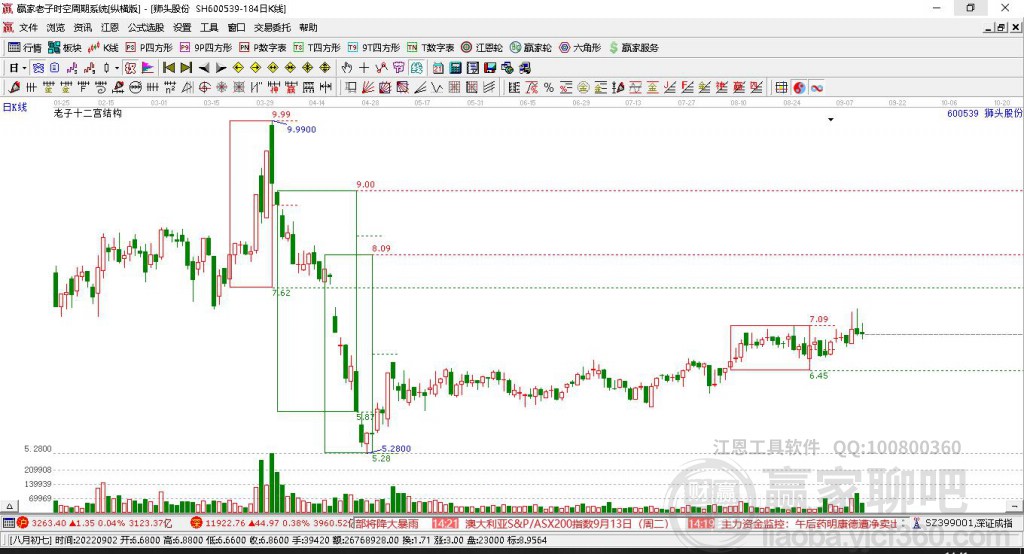Open the 工具 menu
The height and width of the screenshot is (554, 1024).
209,27
